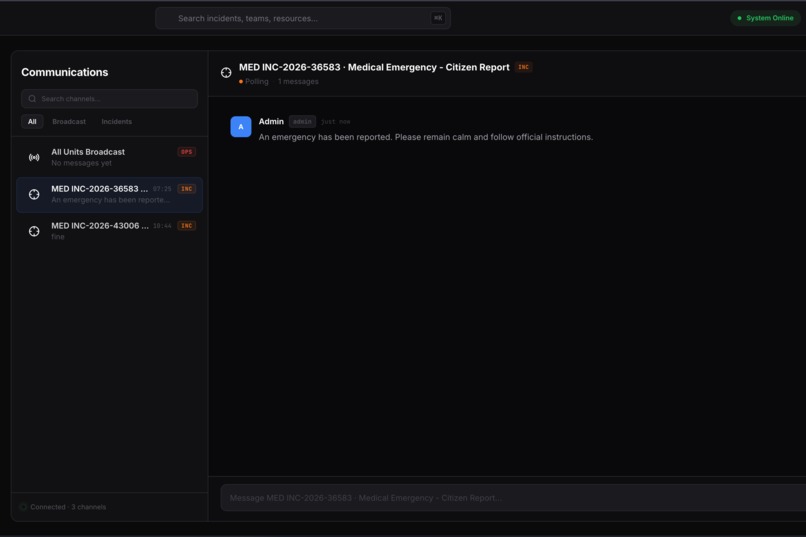The height and width of the screenshot is (537, 806).
Task: Click the 'No messages yet' preview text
Action: tap(81, 163)
